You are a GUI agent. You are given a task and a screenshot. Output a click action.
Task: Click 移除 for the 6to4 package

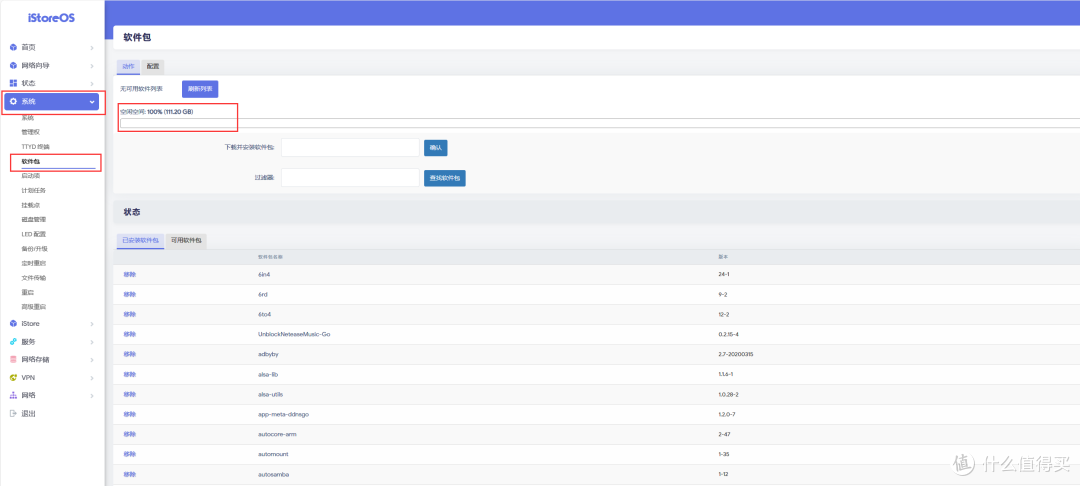pos(129,315)
